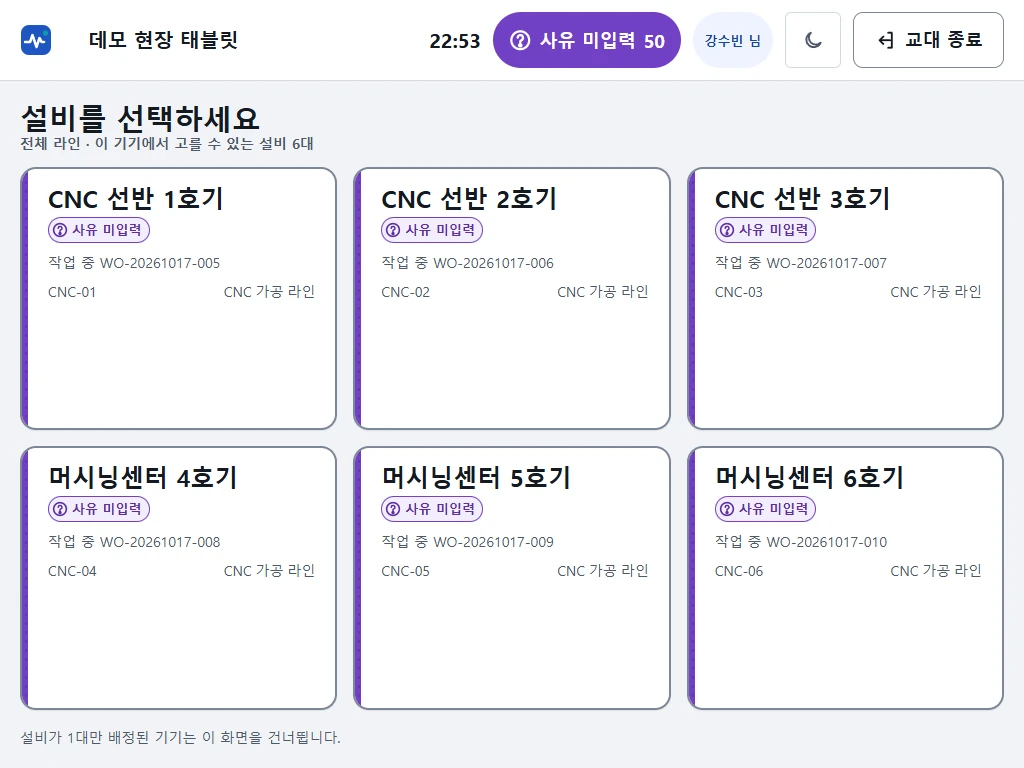This screenshot has width=1024, height=768.
Task: Click work order text WO-20261017-006
Action: tap(494, 263)
